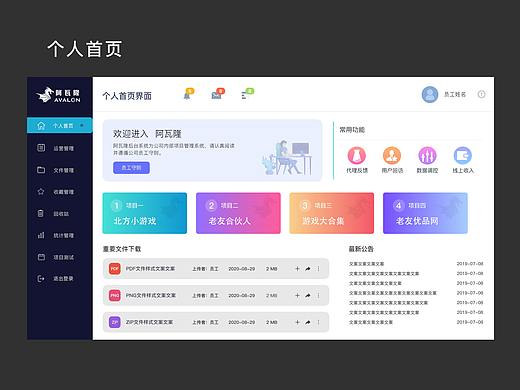Click the PDF文件样式 file name
The image size is (520, 390).
pyautogui.click(x=150, y=269)
